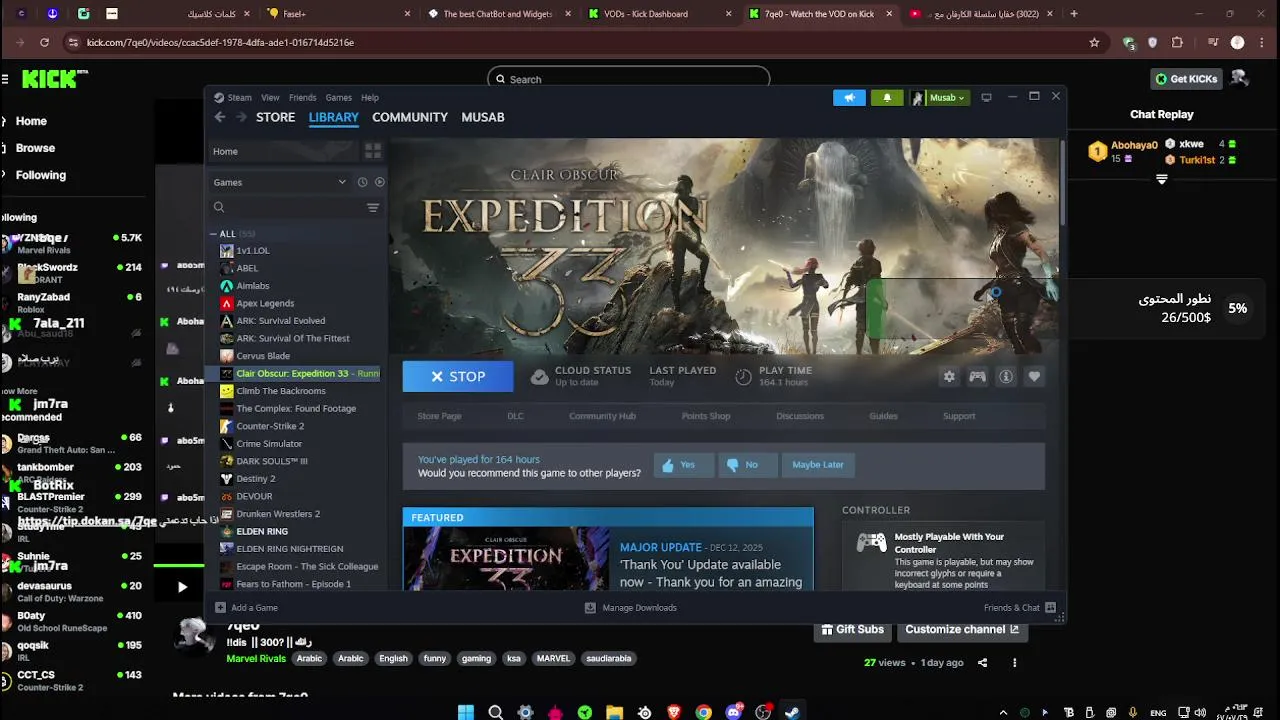The height and width of the screenshot is (720, 1280).
Task: Click the Steam announcements megaphone button
Action: coord(849,97)
